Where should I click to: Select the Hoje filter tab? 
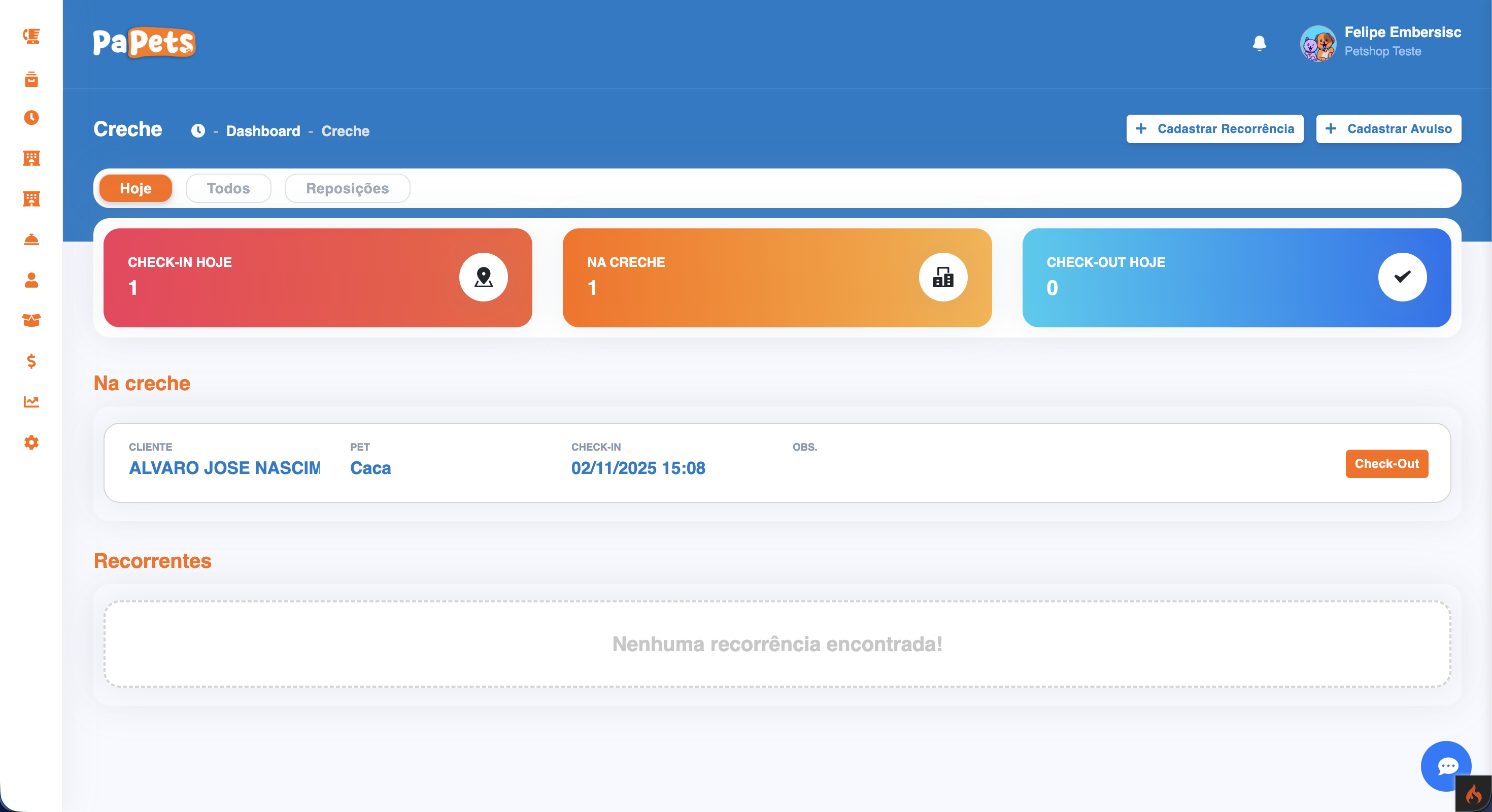[135, 188]
